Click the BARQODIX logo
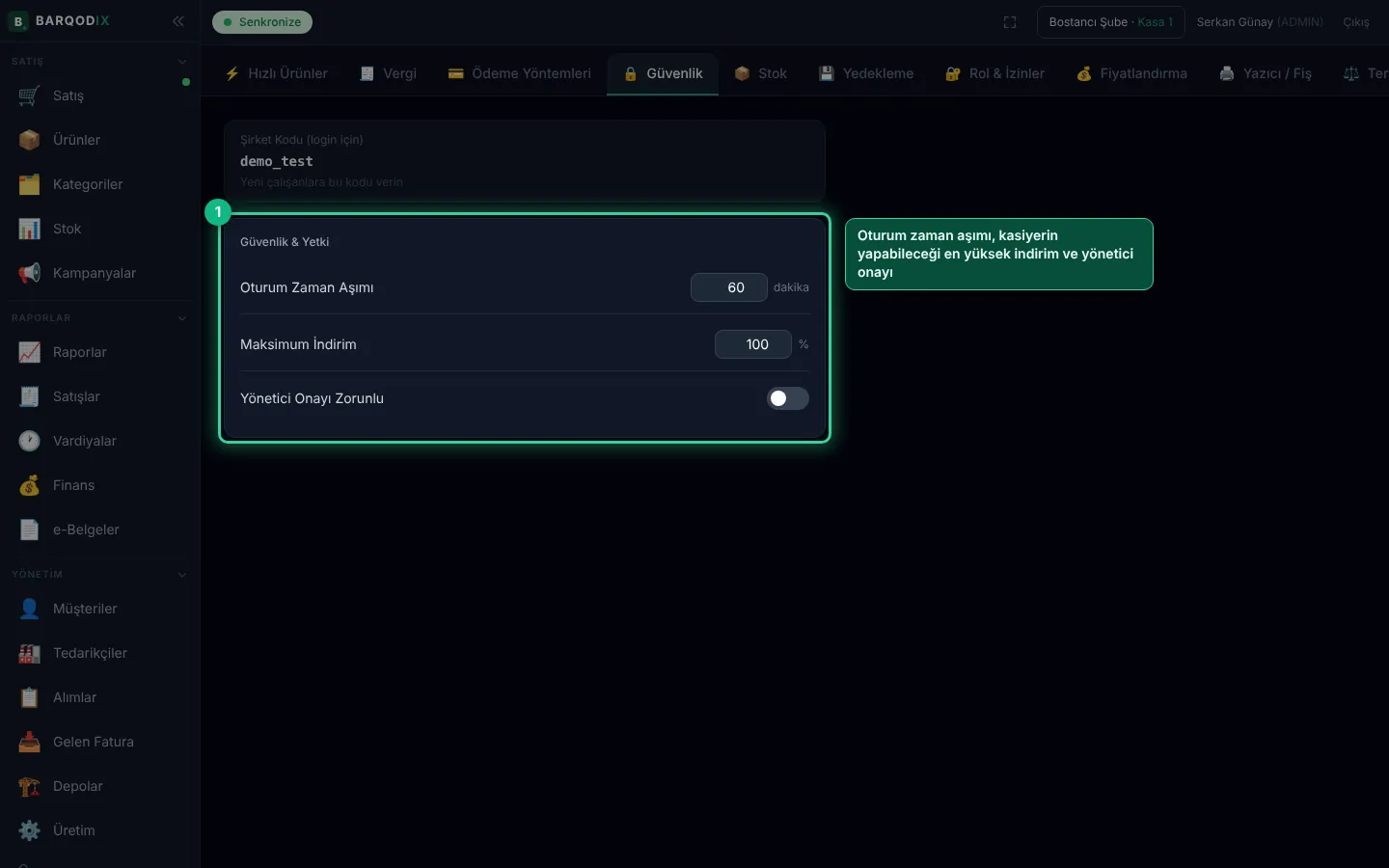 pos(59,21)
